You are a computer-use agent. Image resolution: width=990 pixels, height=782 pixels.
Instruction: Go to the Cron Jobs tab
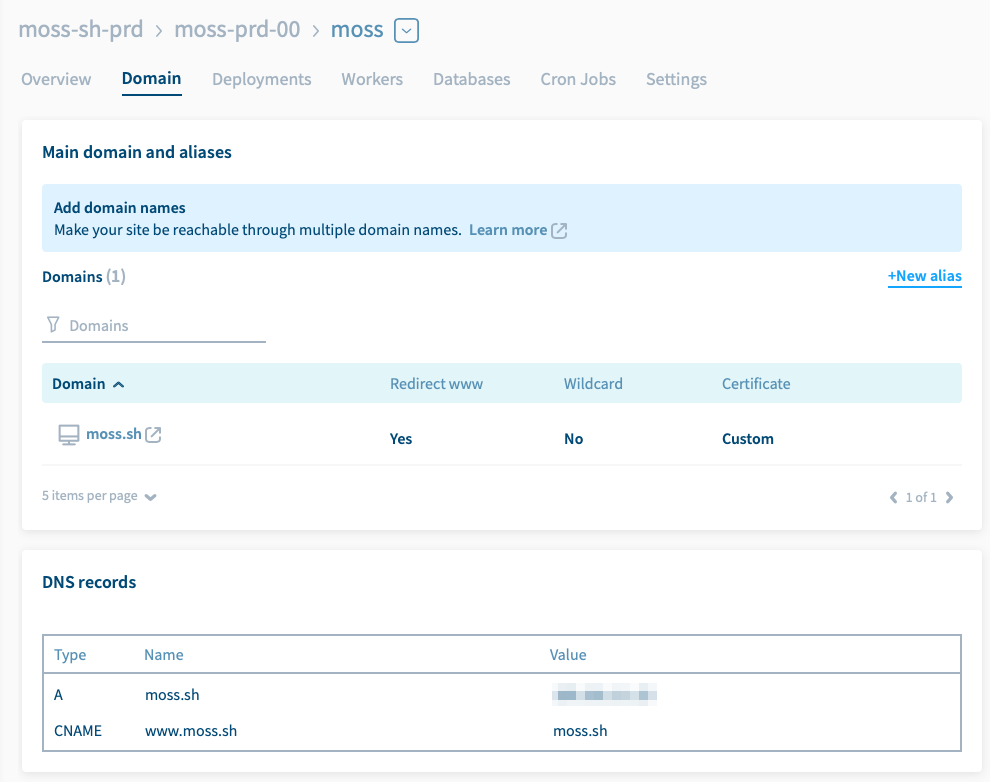tap(578, 79)
